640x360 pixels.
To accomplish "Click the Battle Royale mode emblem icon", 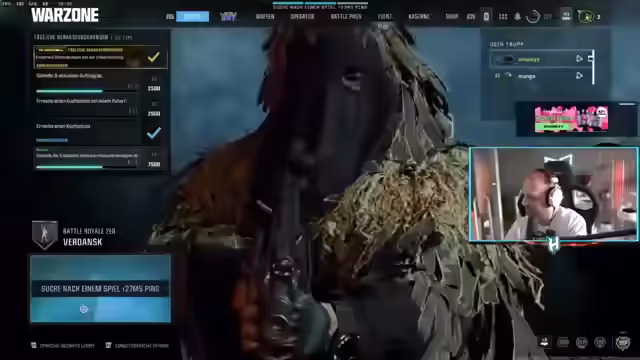I will pos(45,235).
